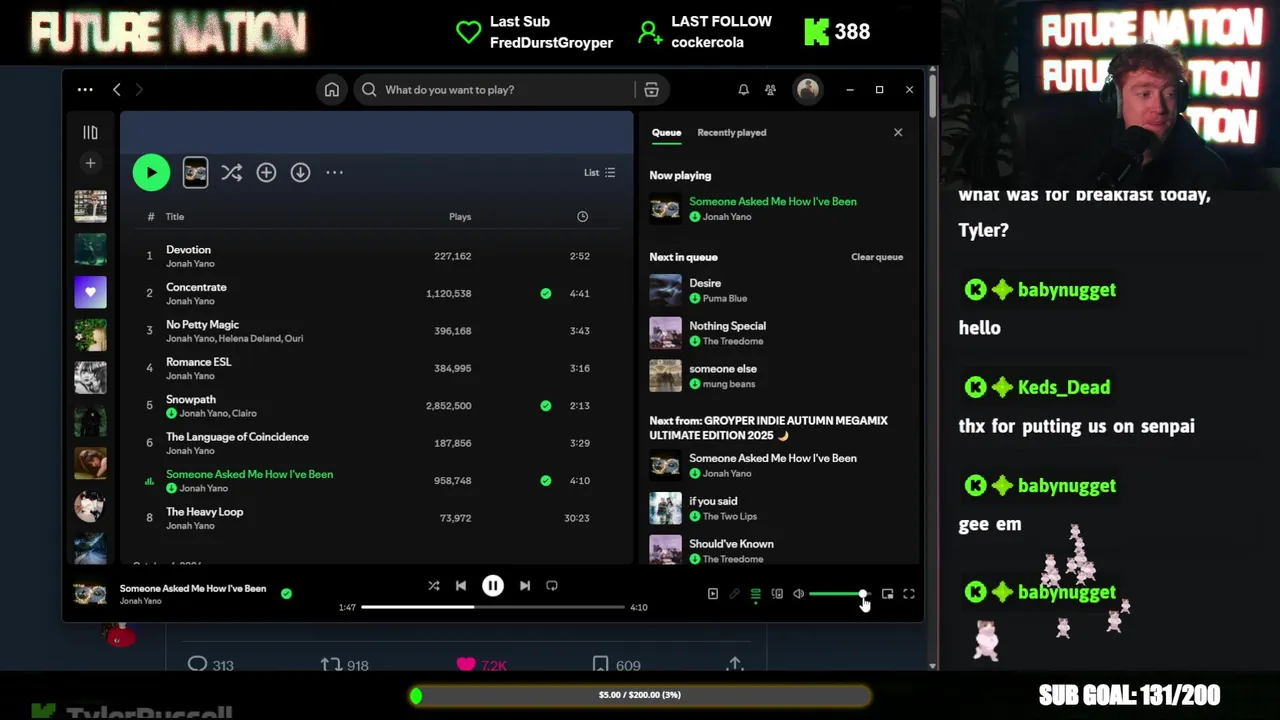Select Desire by Puma Blue in queue

point(776,290)
